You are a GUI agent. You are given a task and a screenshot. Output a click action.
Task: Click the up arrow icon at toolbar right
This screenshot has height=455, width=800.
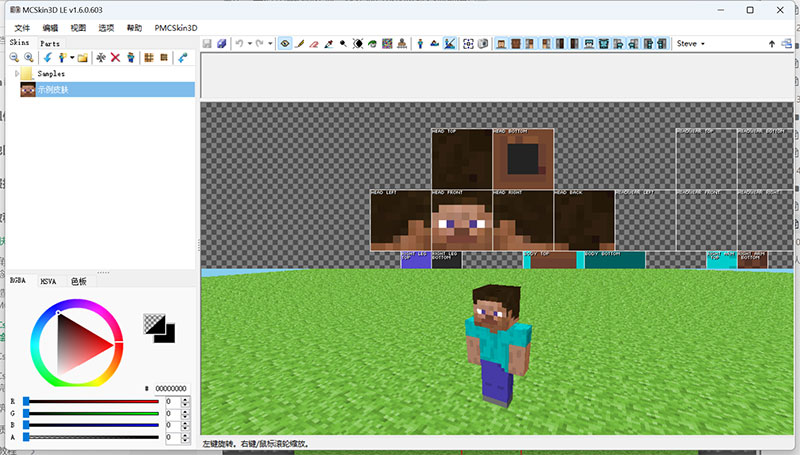771,44
